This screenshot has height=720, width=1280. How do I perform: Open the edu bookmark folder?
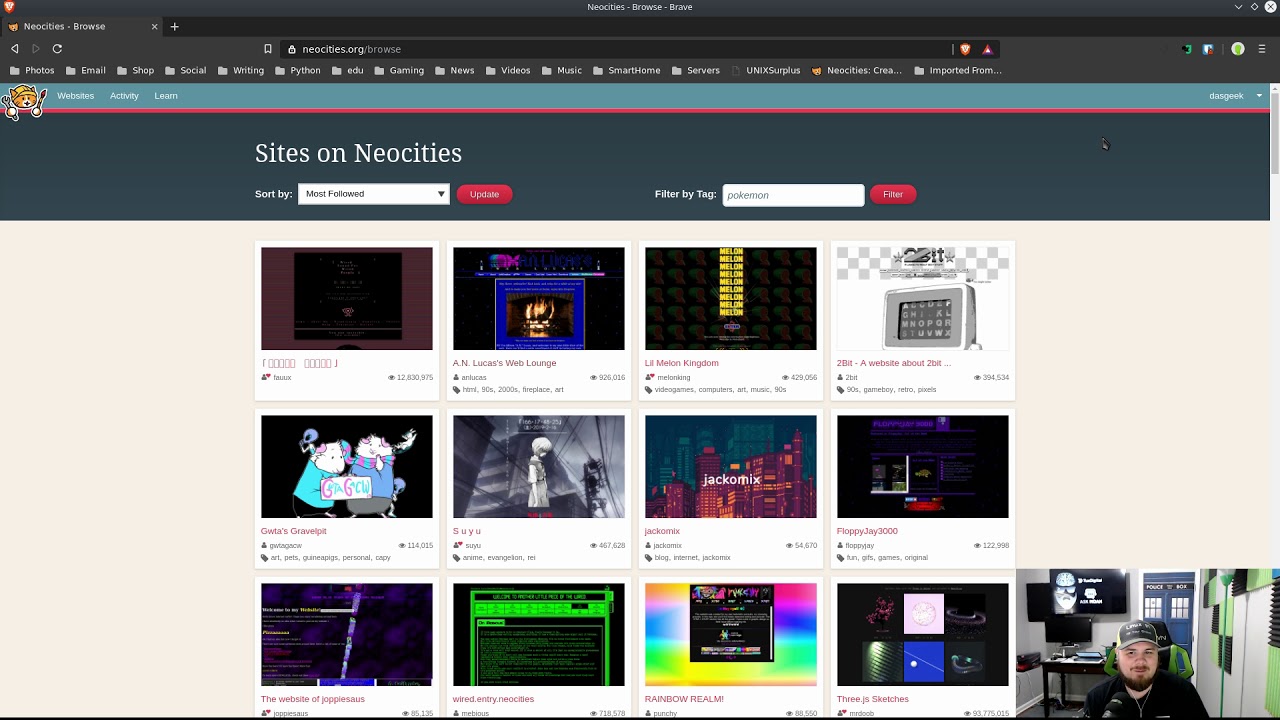pos(347,70)
